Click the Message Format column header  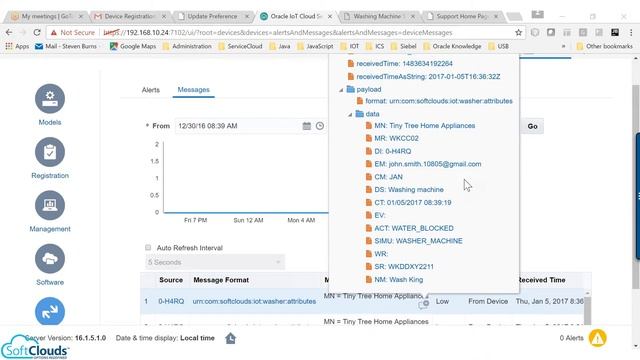pos(221,280)
